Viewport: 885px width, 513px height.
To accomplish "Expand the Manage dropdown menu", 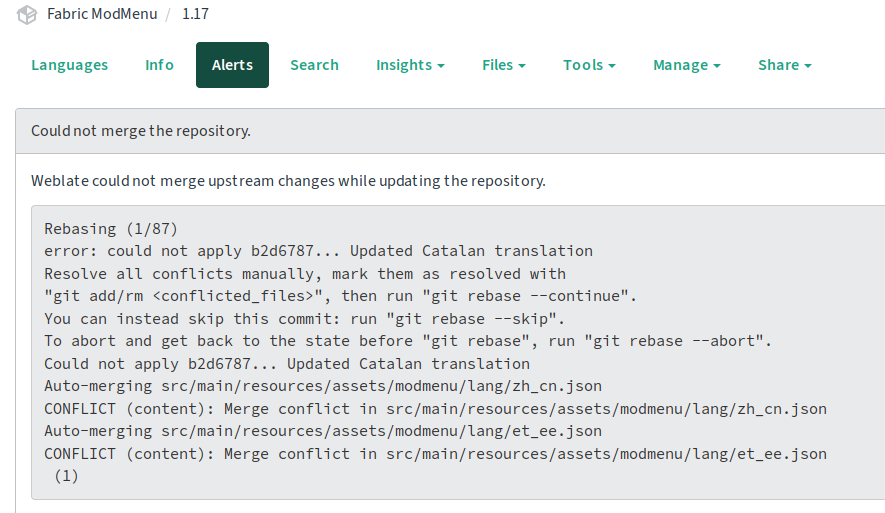I will [687, 65].
